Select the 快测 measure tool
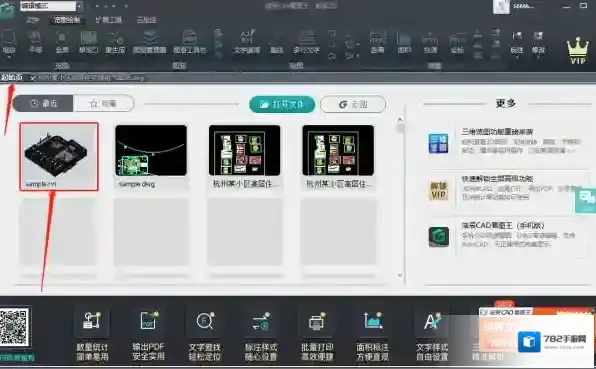 click(430, 42)
